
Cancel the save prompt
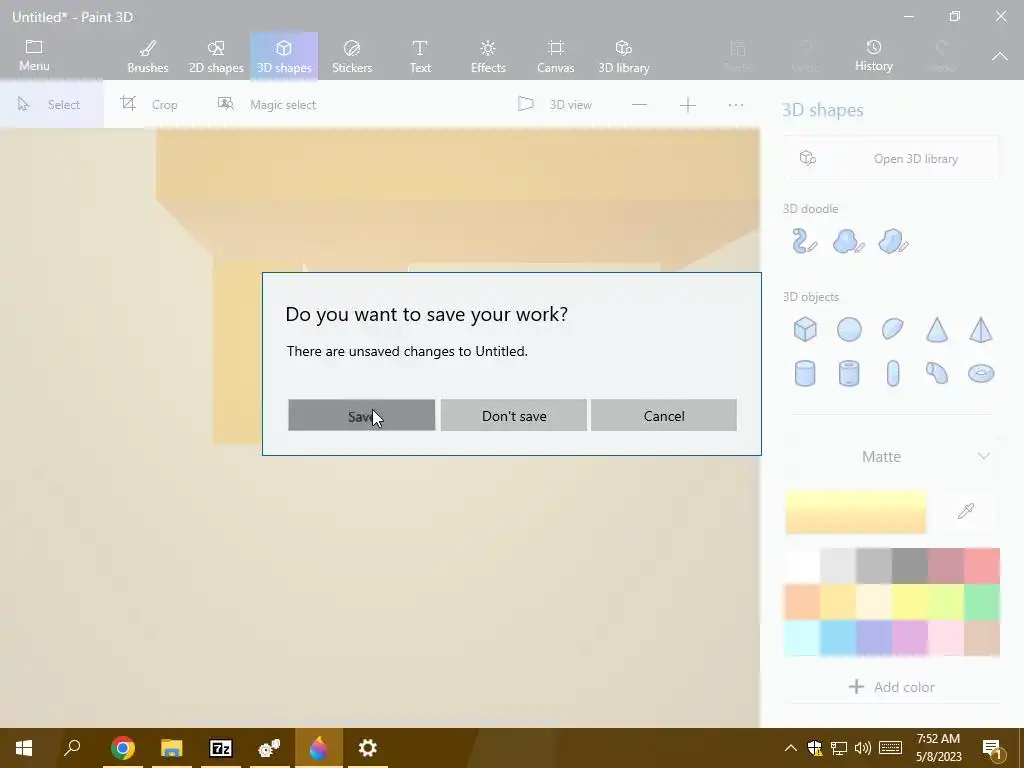pyautogui.click(x=664, y=415)
